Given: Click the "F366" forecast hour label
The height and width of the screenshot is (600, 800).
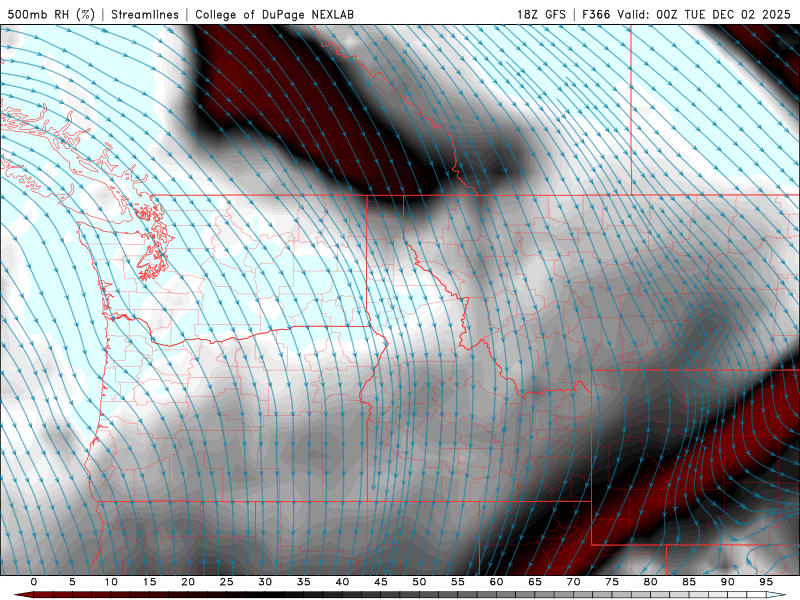Looking at the screenshot, I should pyautogui.click(x=596, y=14).
